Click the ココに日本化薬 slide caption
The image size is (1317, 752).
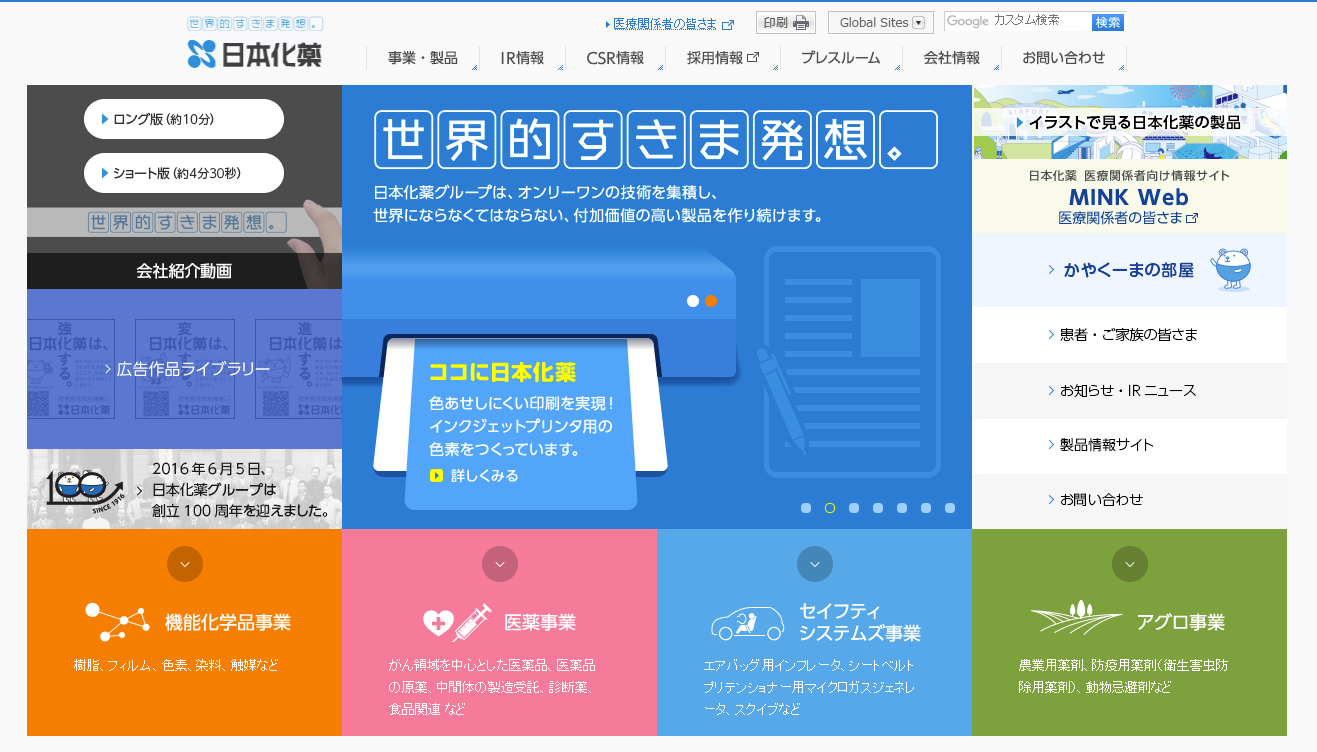502,373
